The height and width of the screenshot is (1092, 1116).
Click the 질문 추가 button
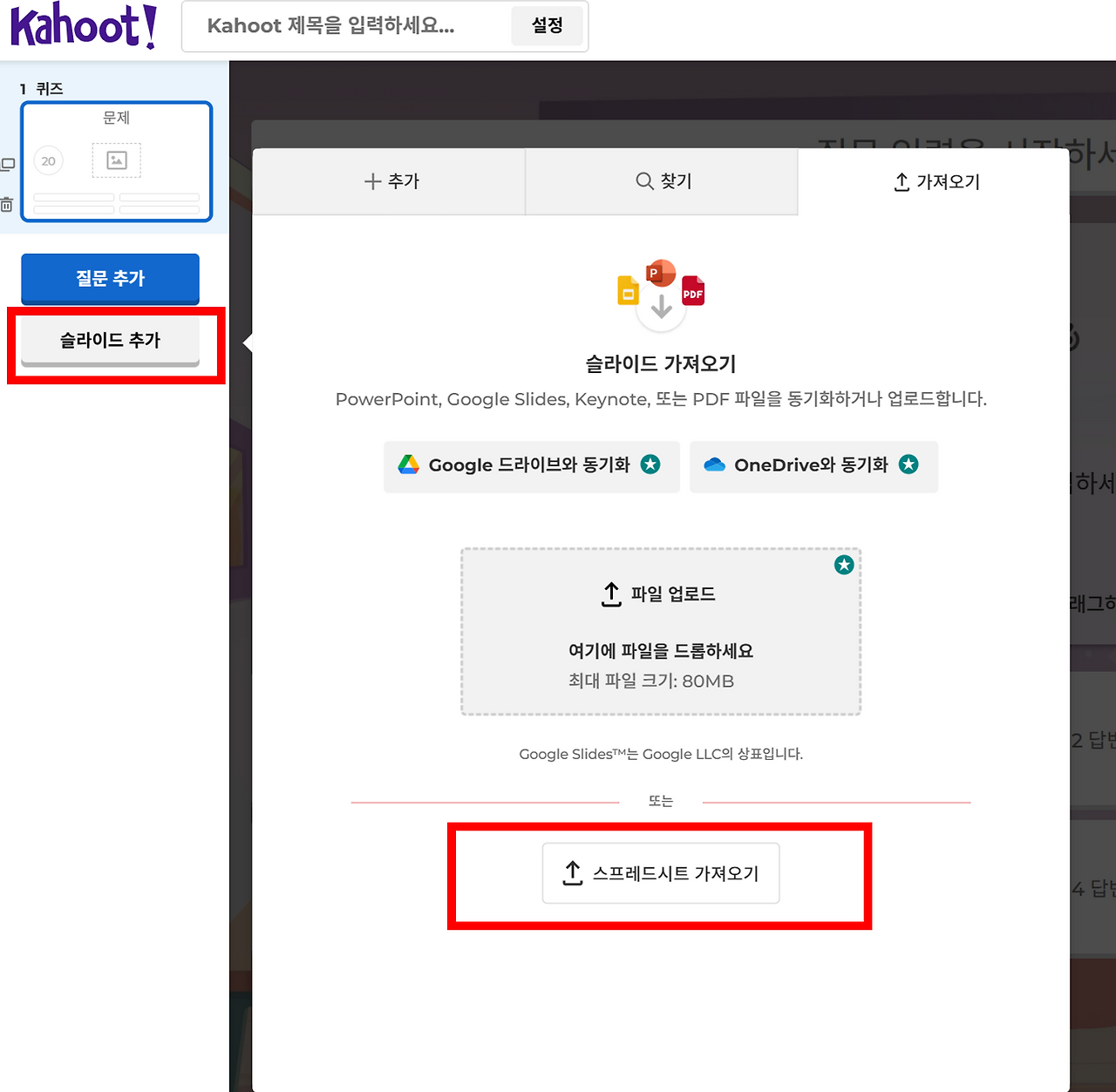(110, 278)
